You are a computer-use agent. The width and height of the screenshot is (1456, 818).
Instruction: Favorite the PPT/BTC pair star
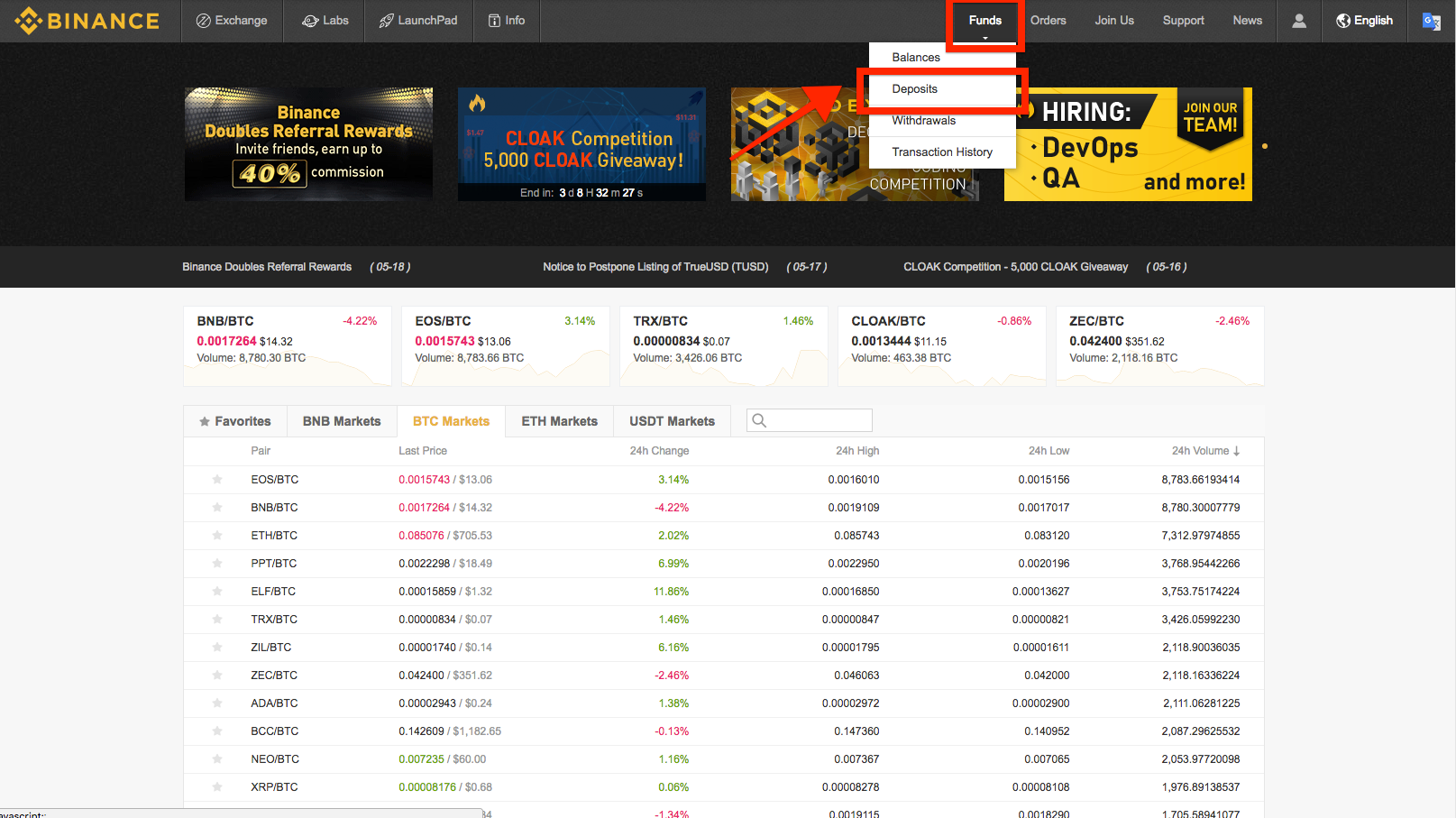click(217, 564)
